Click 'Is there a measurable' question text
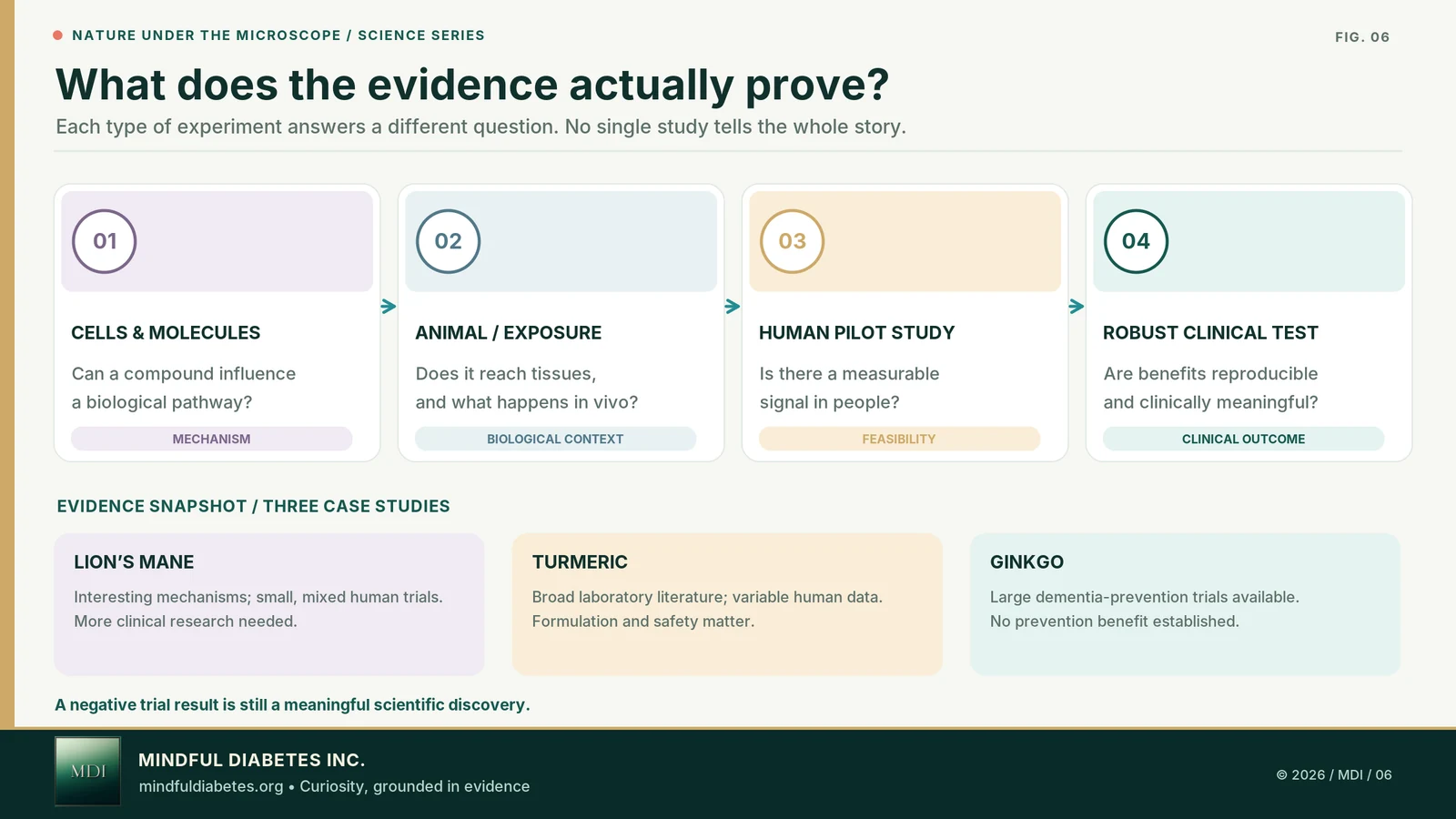The image size is (1456, 819). (849, 374)
